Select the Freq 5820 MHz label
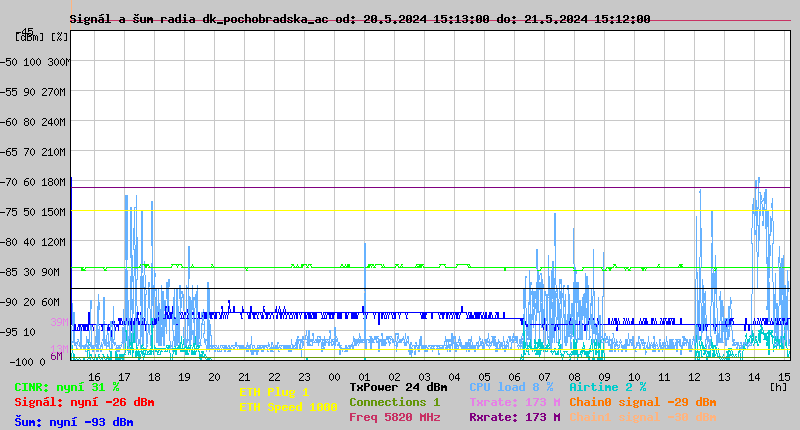800x430 pixels. point(394,417)
